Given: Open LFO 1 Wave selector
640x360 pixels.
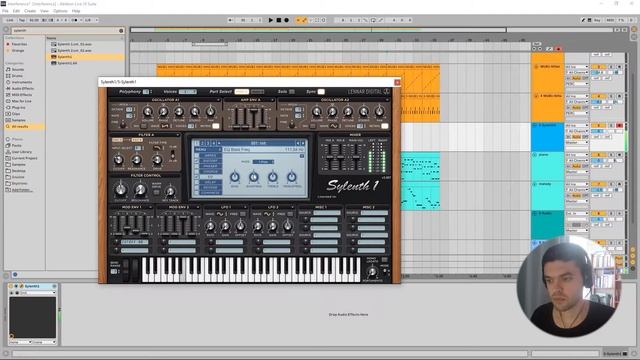Looking at the screenshot, I should [x=220, y=214].
